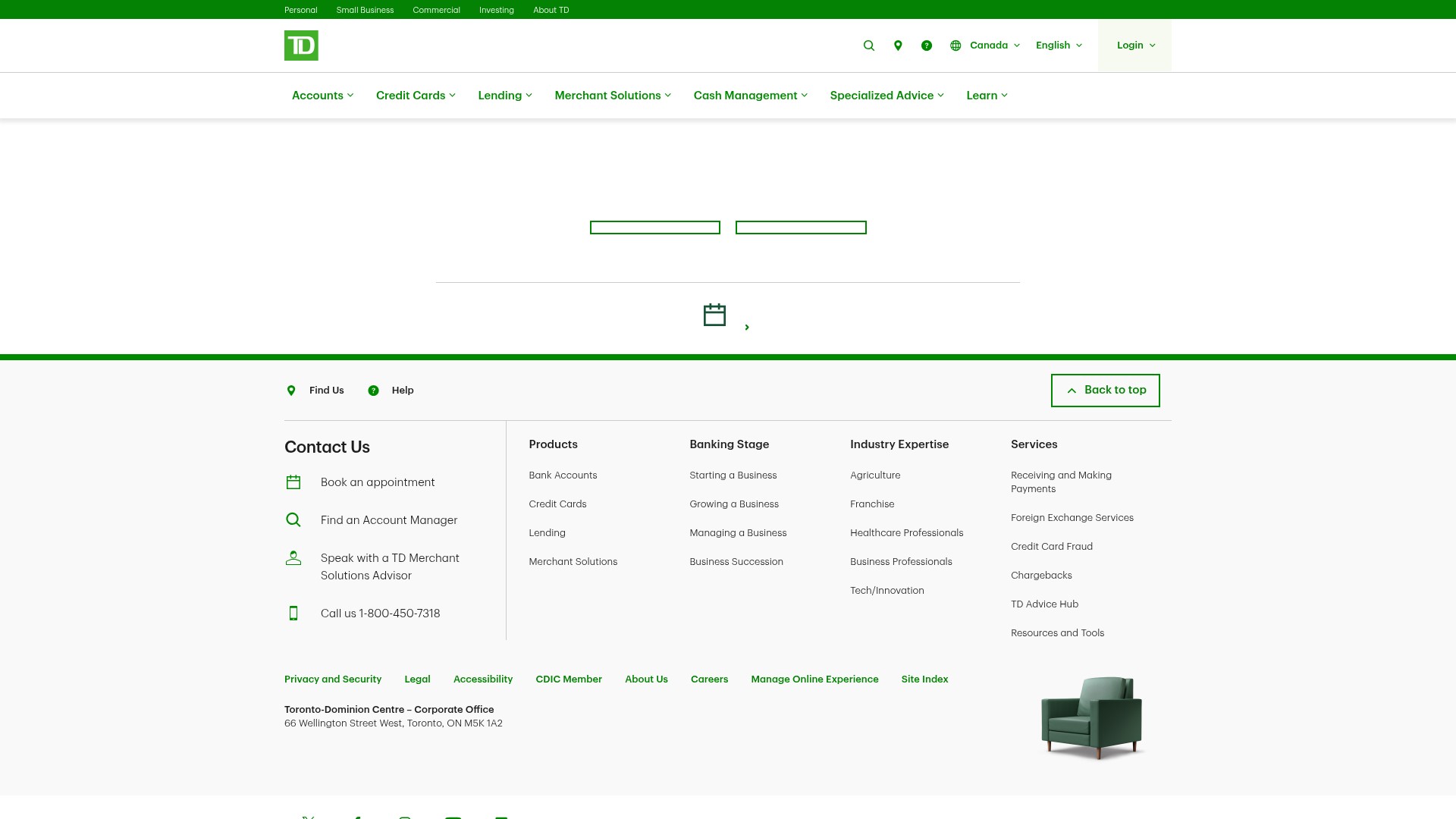Screen dimensions: 1456x819
Task: Click the globe icon beside Canada
Action: (x=955, y=45)
